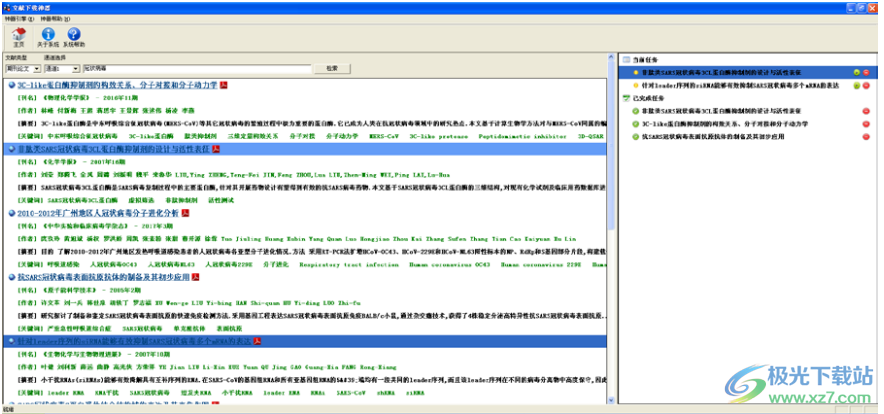Click keyword 虚拟筛选 in the second result
884x414 pixels.
point(141,200)
